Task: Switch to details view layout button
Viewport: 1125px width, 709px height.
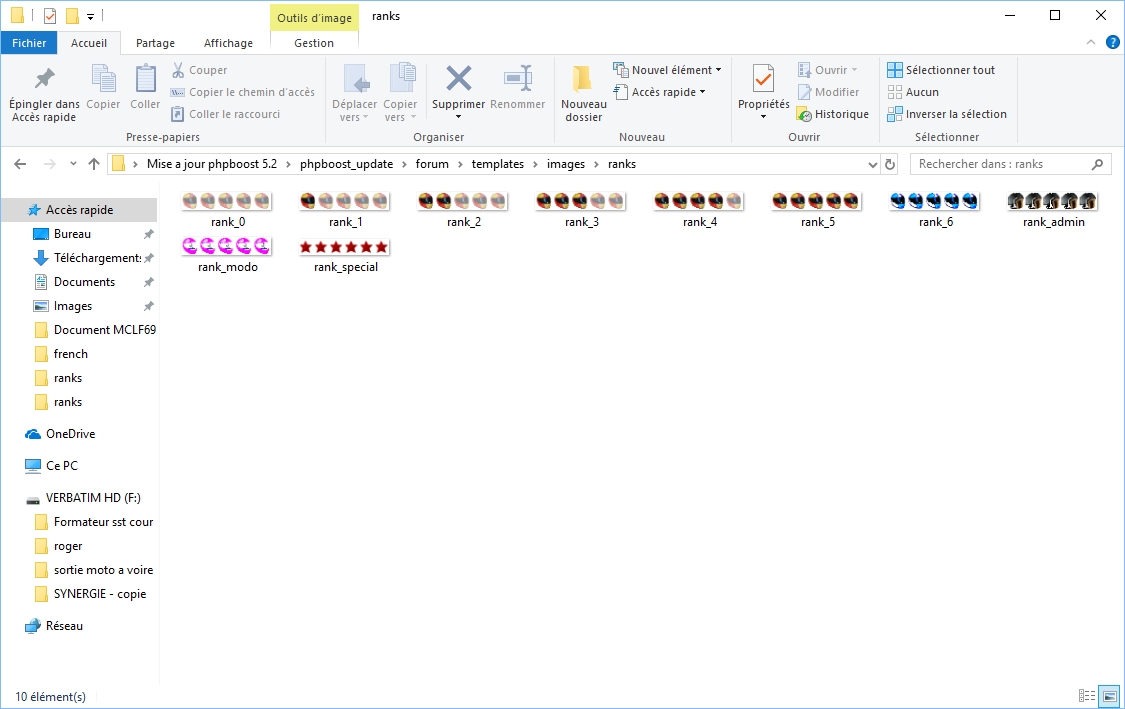Action: click(x=1087, y=696)
